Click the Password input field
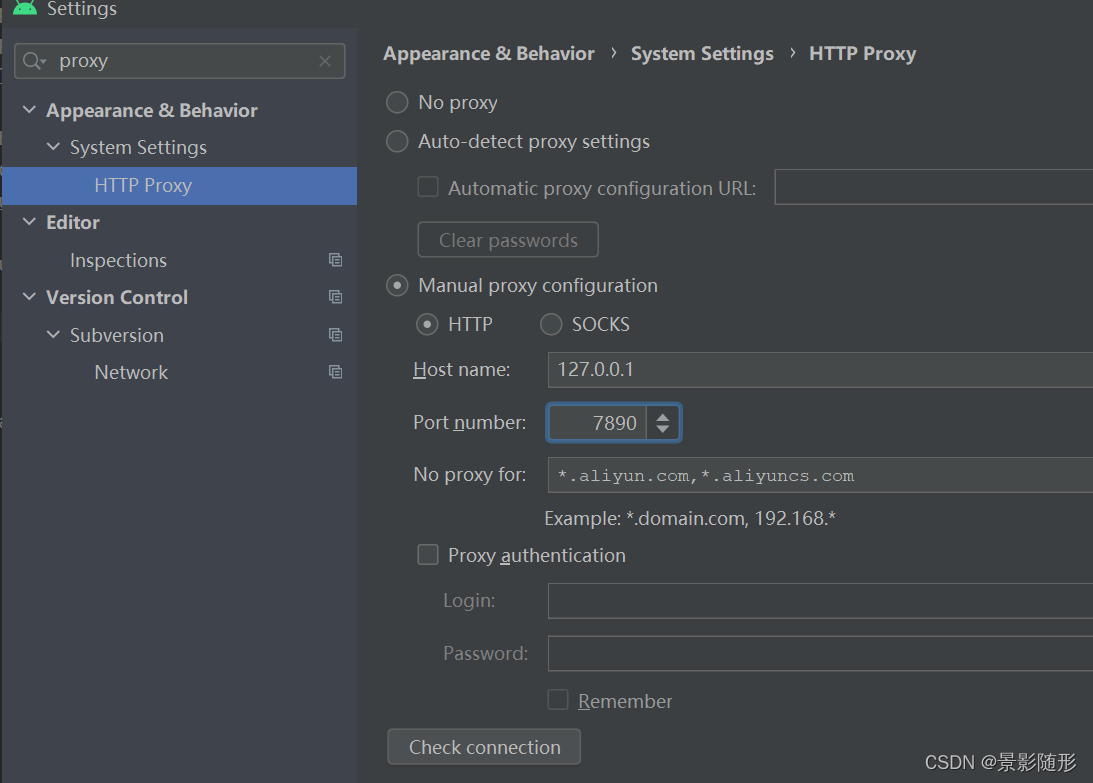The width and height of the screenshot is (1093, 783). pyautogui.click(x=820, y=653)
